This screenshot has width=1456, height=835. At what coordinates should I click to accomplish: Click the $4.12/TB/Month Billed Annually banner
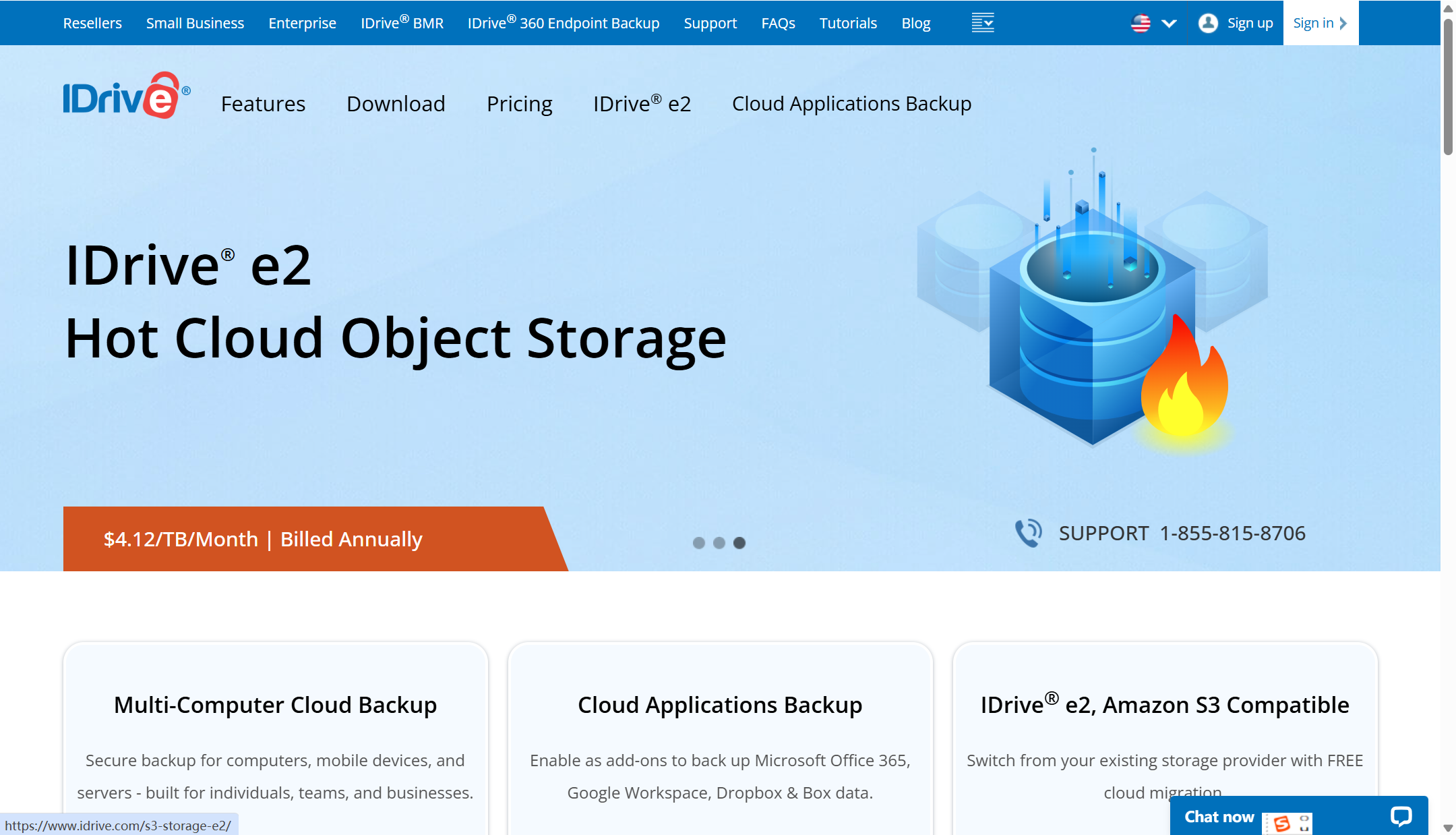click(x=263, y=539)
